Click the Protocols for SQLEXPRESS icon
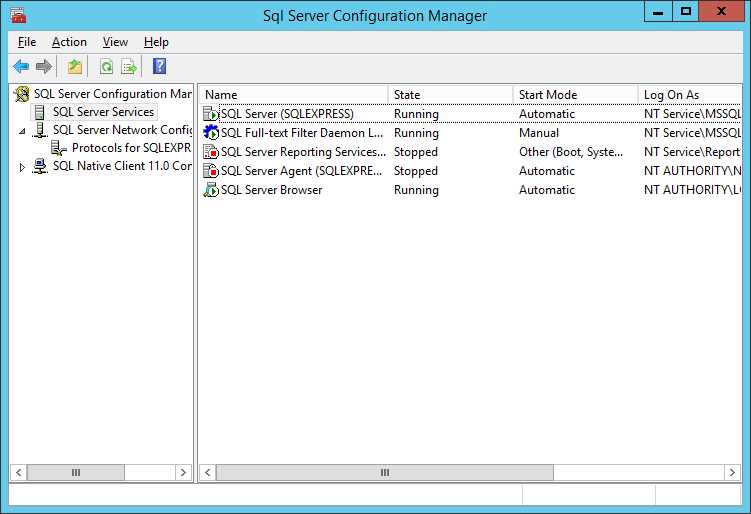The image size is (751, 514). pyautogui.click(x=59, y=148)
